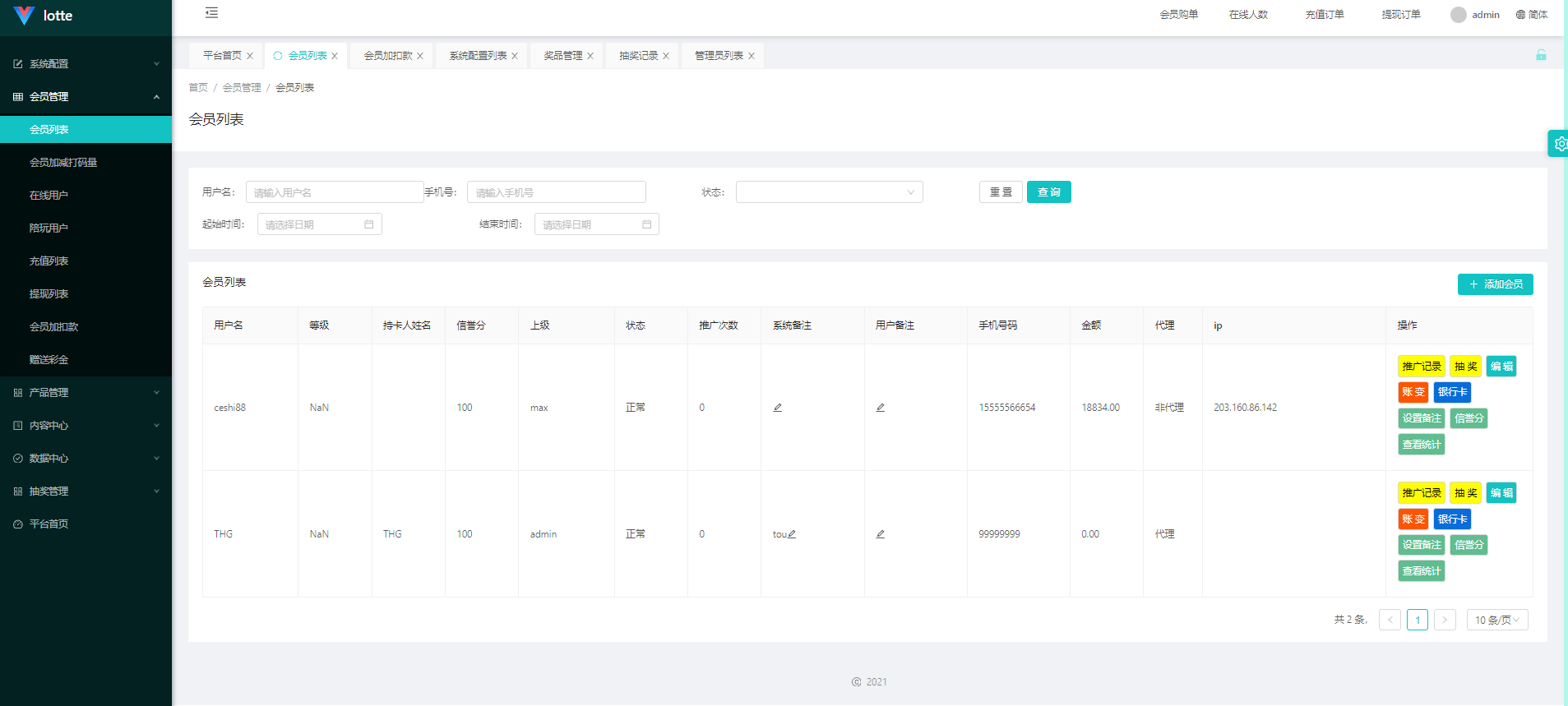
Task: Open 充值列表 in the sidebar
Action: click(x=49, y=261)
